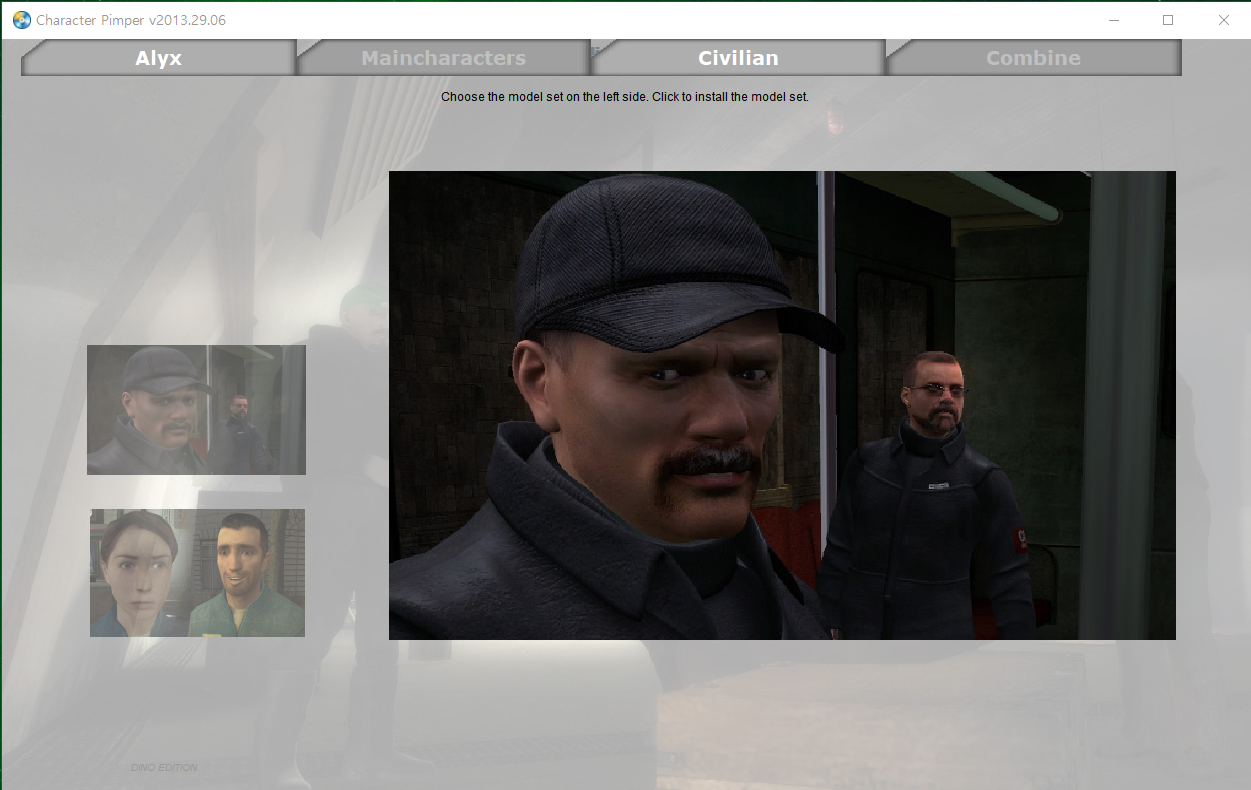The image size is (1251, 790).
Task: Open the Combine tab
Action: pos(1033,58)
